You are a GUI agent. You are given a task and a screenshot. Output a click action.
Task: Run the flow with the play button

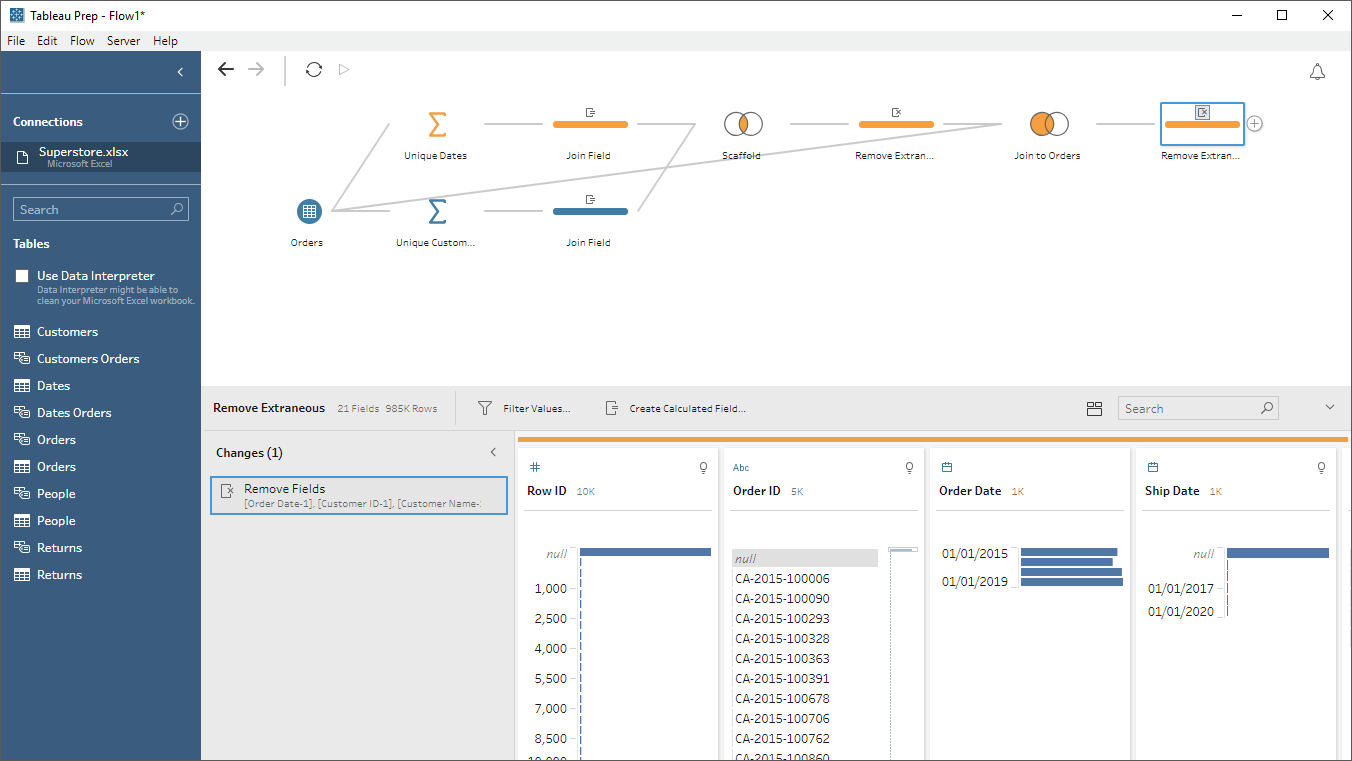(344, 69)
